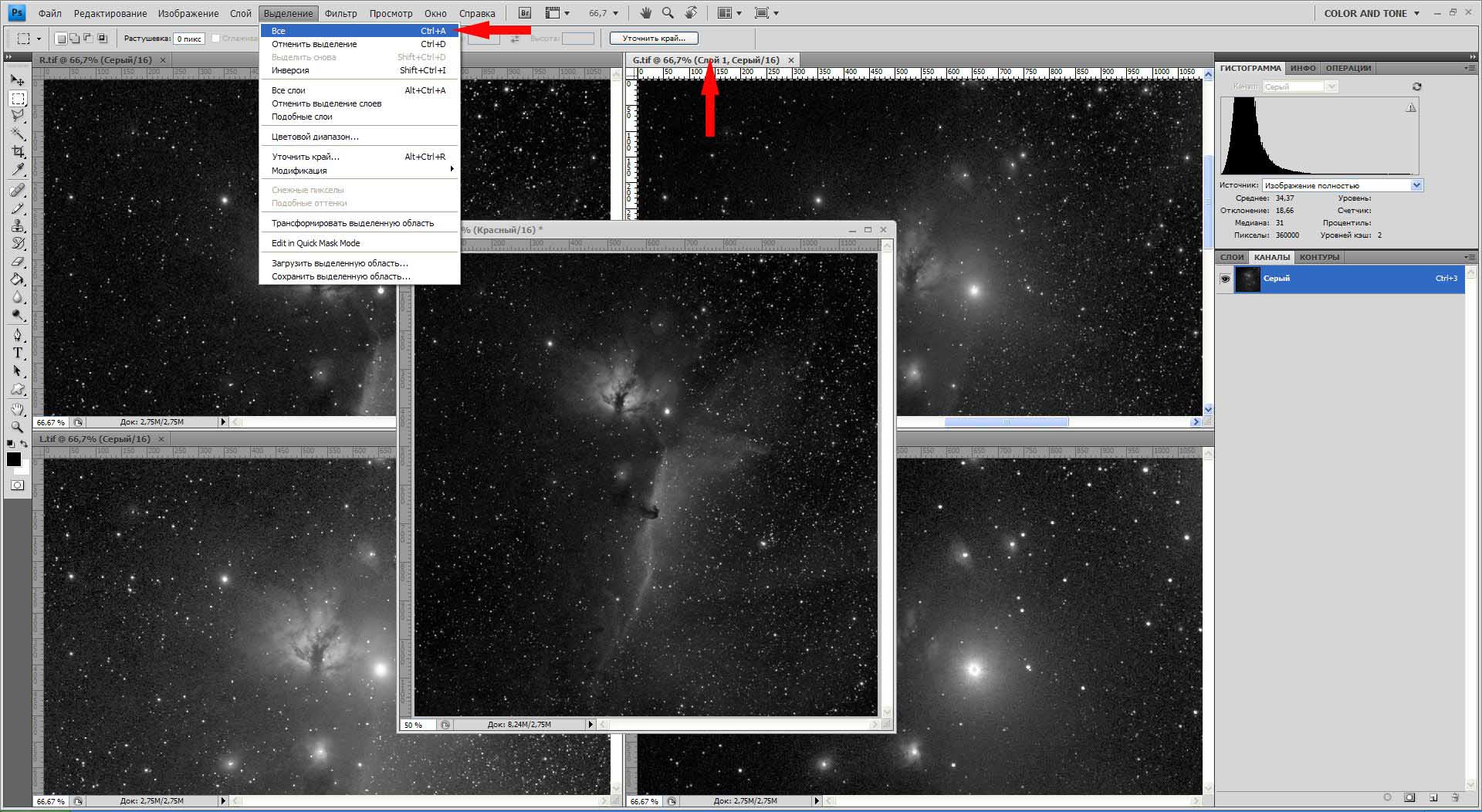Viewport: 1482px width, 812px height.
Task: Select the Paint Bucket tool
Action: pos(18,279)
